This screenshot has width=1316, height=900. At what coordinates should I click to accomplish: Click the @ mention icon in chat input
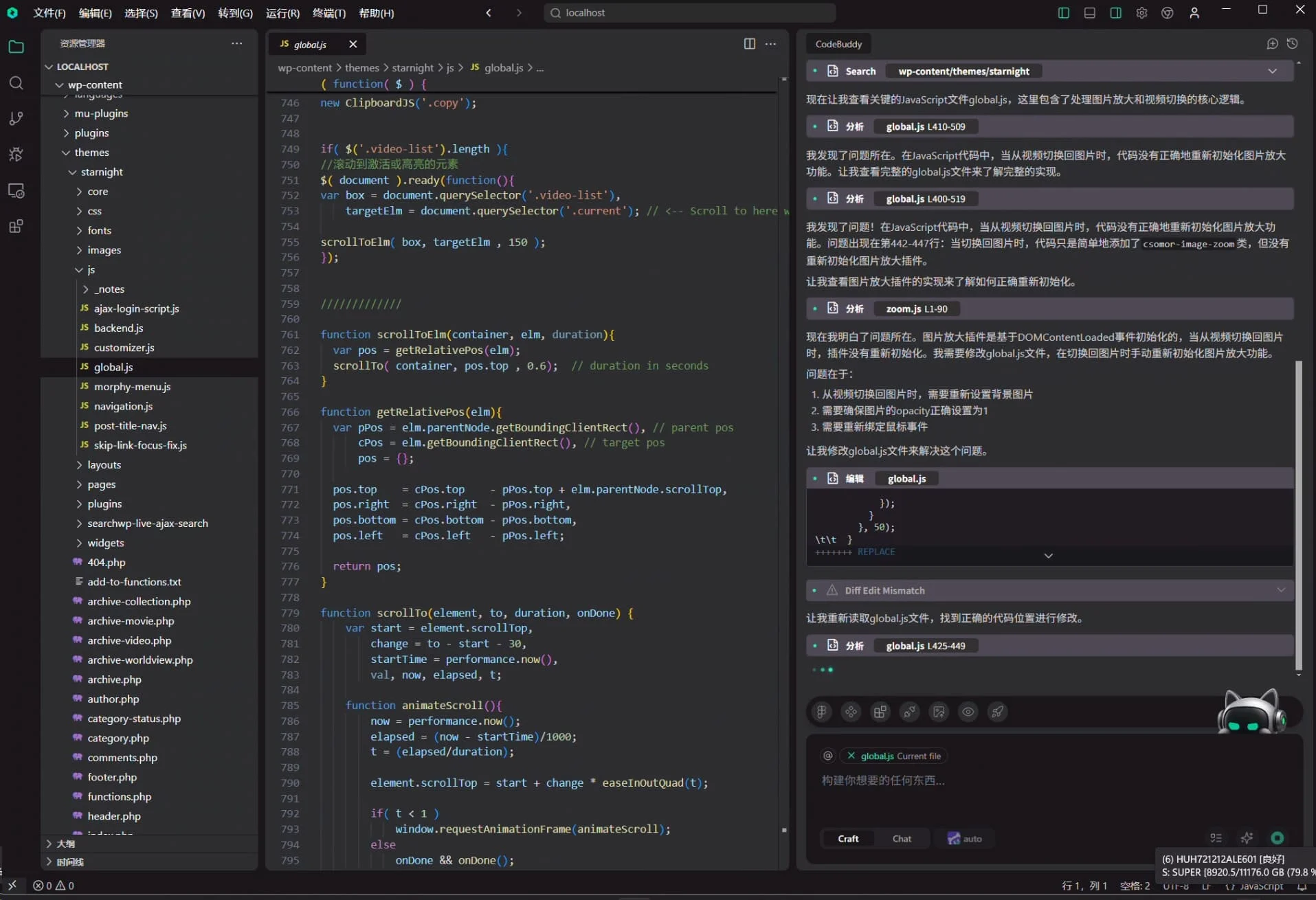[828, 756]
